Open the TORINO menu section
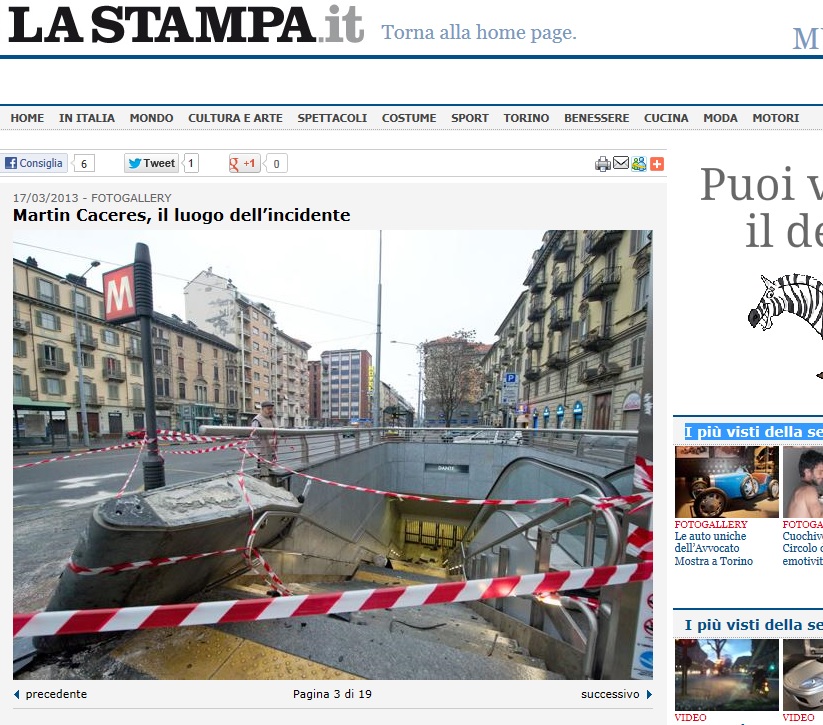The width and height of the screenshot is (823, 725). coord(526,118)
